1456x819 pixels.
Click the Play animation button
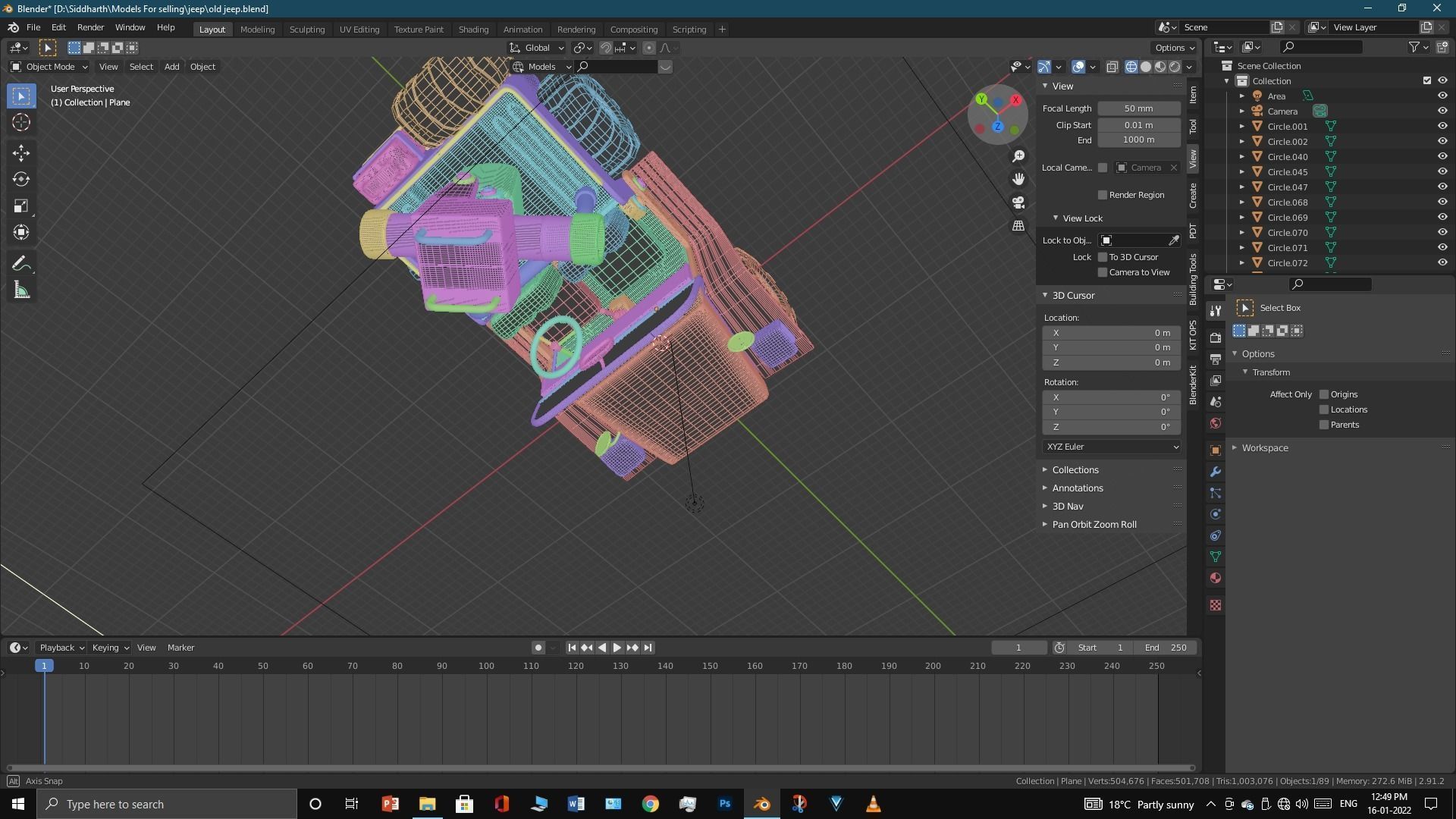point(617,648)
